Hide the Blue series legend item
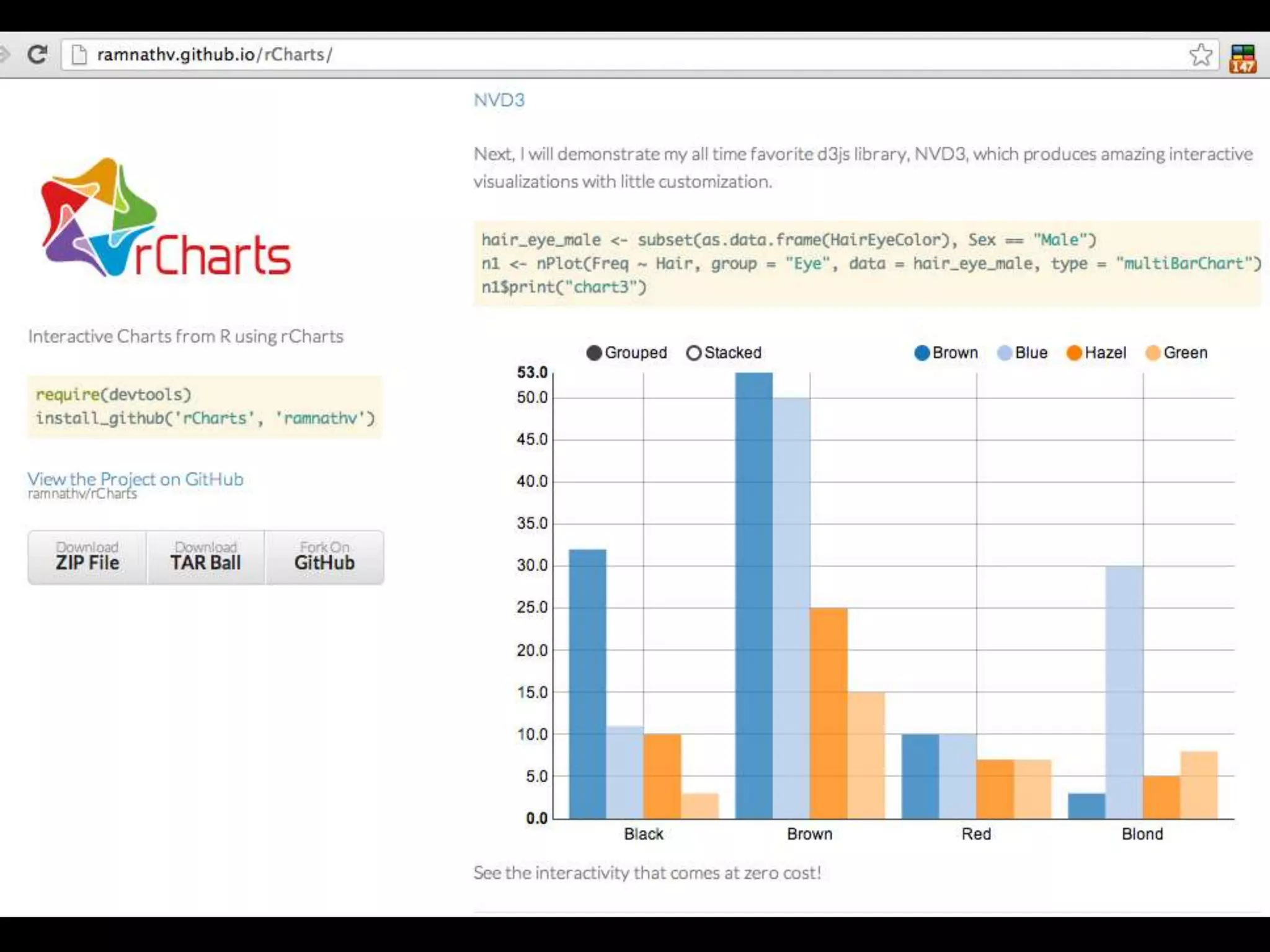This screenshot has width=1270, height=952. click(x=1005, y=353)
